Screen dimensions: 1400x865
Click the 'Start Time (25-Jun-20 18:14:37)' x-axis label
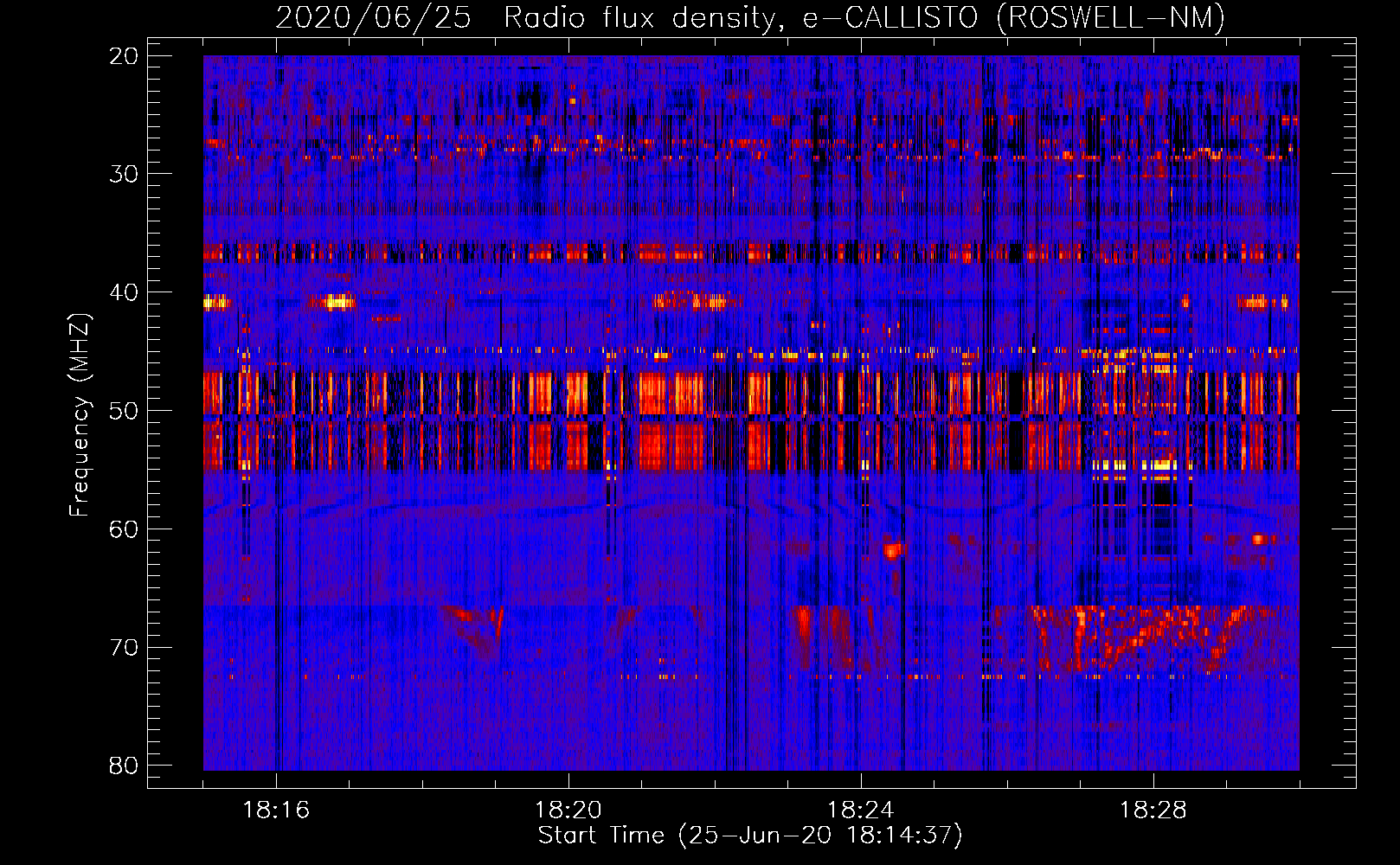pyautogui.click(x=750, y=836)
